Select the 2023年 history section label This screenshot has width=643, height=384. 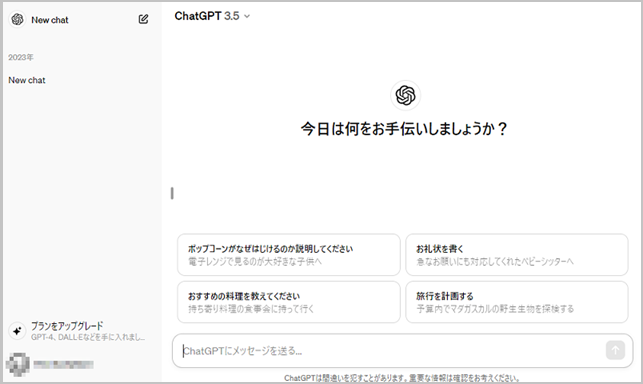tap(21, 57)
